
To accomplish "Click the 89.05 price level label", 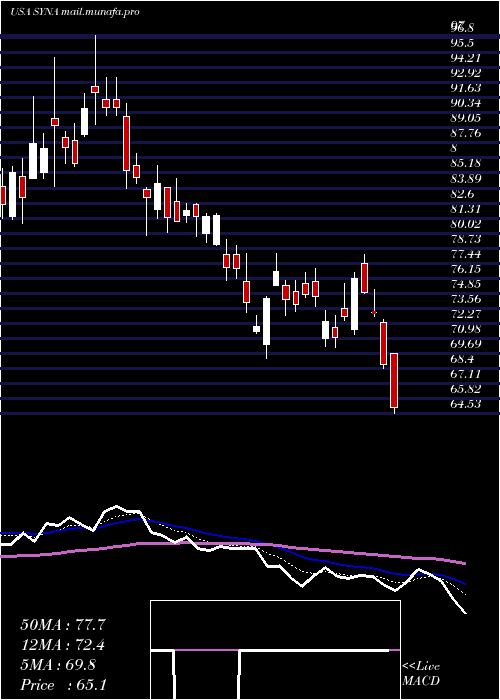I will (x=466, y=119).
